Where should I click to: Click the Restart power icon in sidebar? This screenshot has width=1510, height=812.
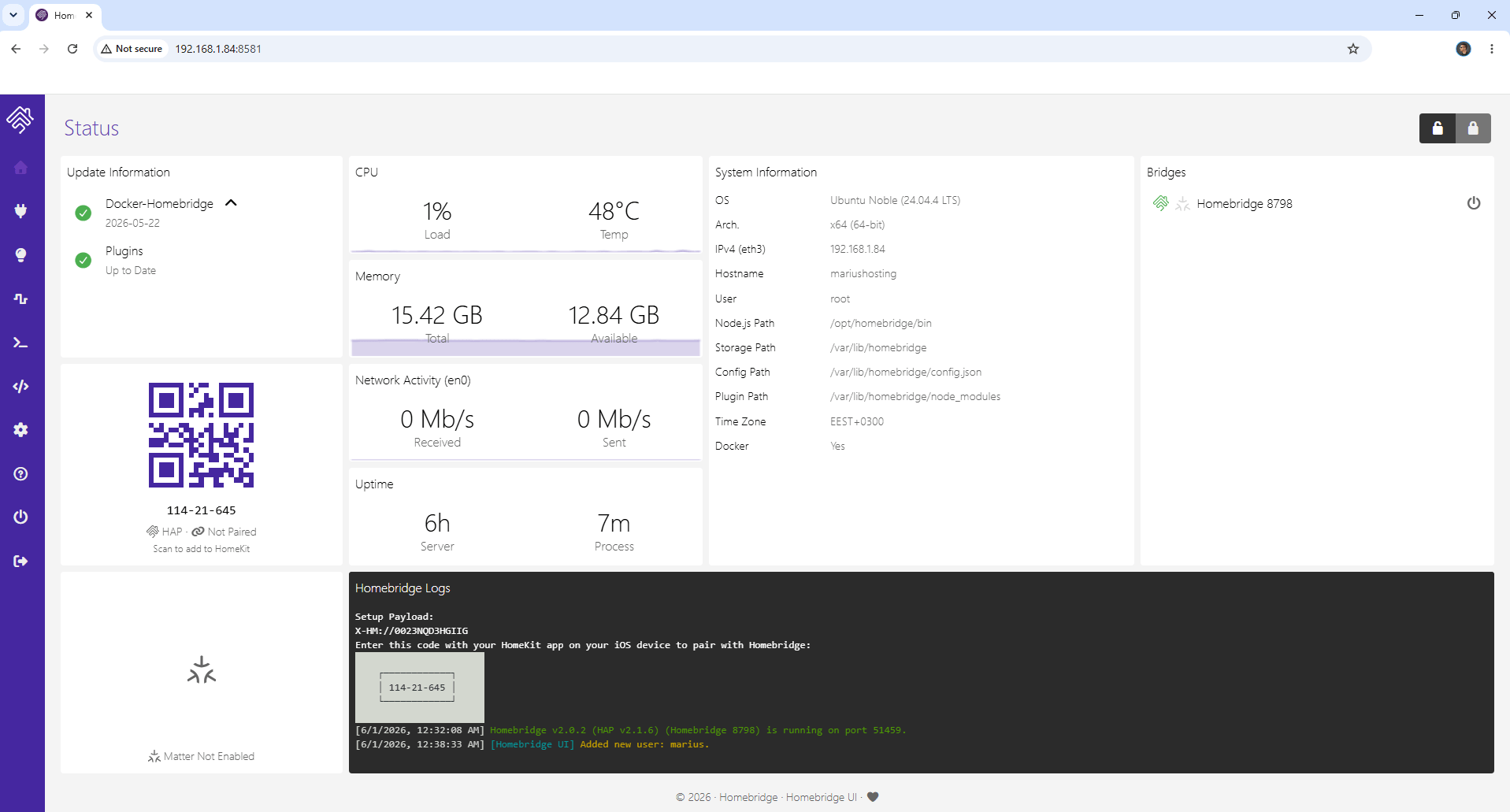pyautogui.click(x=20, y=517)
